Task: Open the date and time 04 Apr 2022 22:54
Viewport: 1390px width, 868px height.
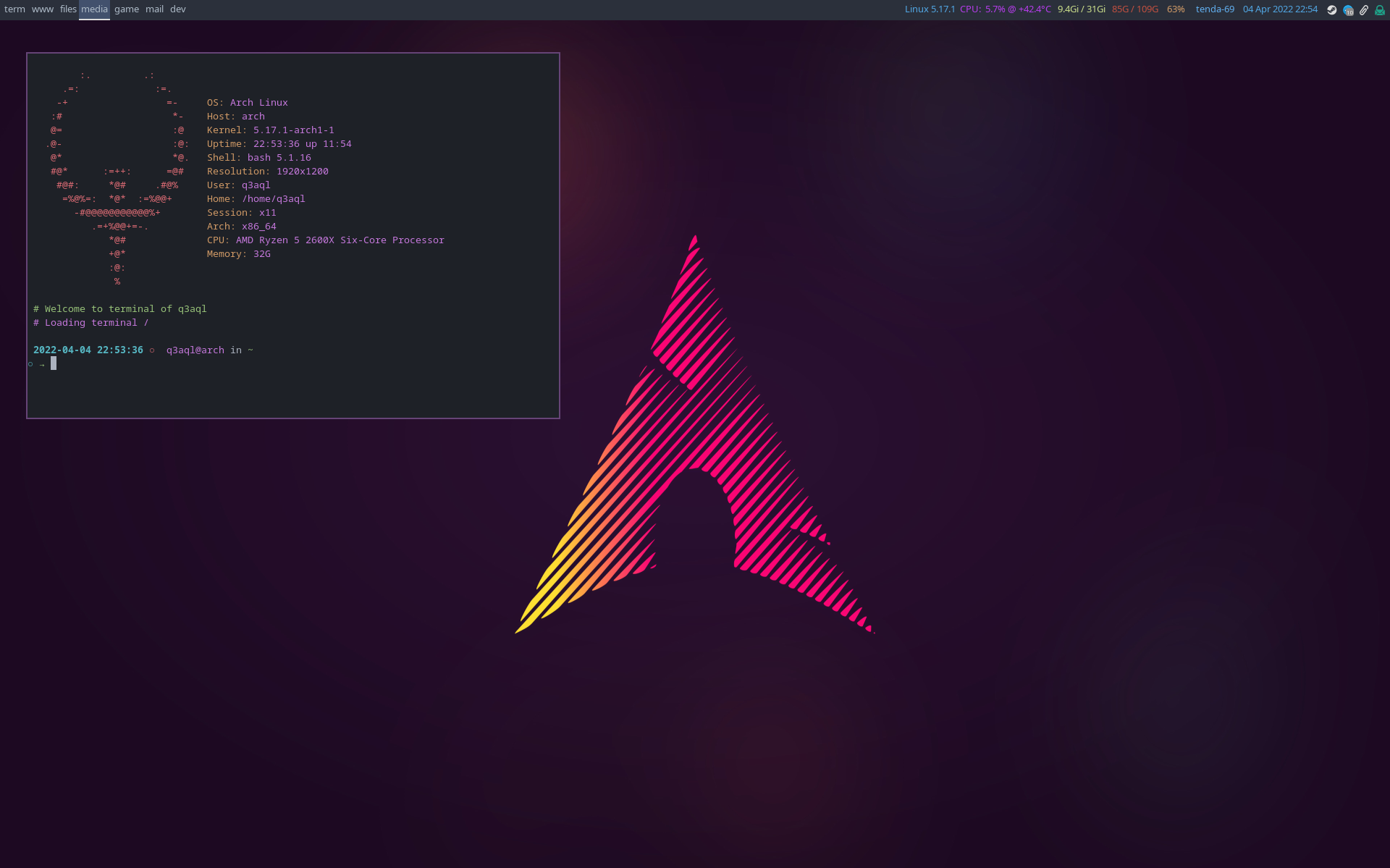Action: tap(1280, 9)
